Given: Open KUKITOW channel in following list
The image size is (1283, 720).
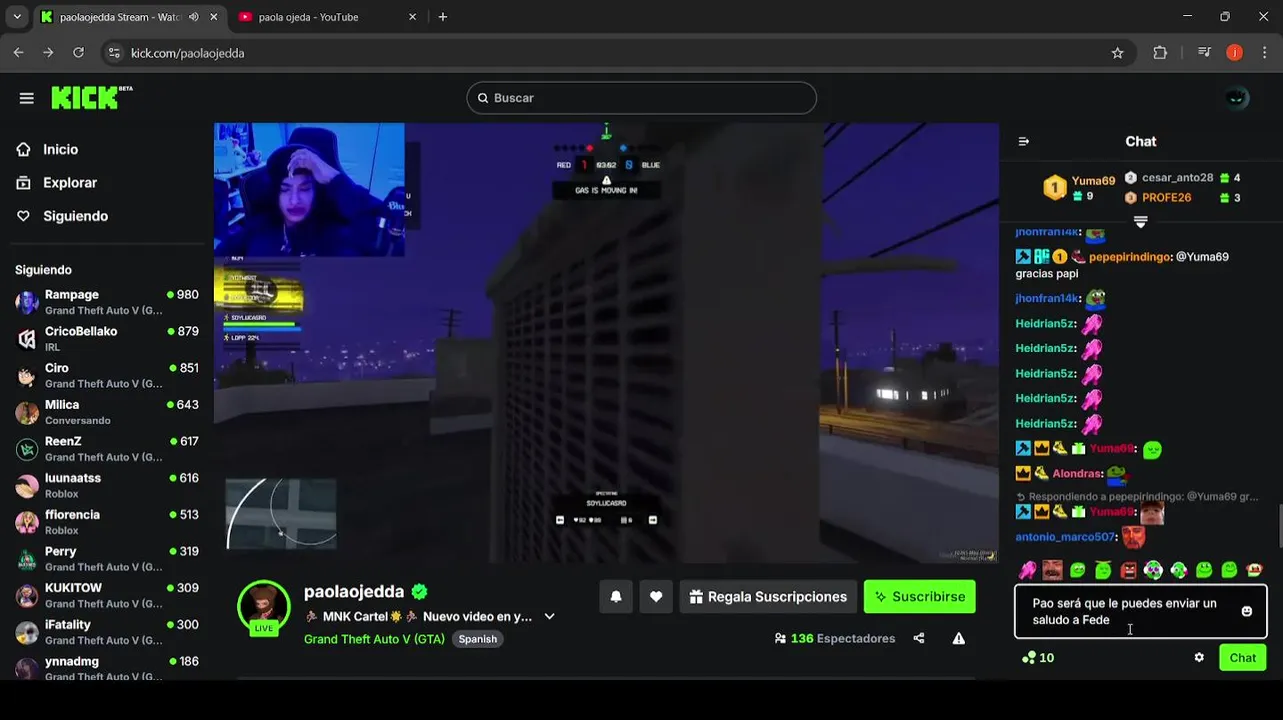Looking at the screenshot, I should pos(107,595).
